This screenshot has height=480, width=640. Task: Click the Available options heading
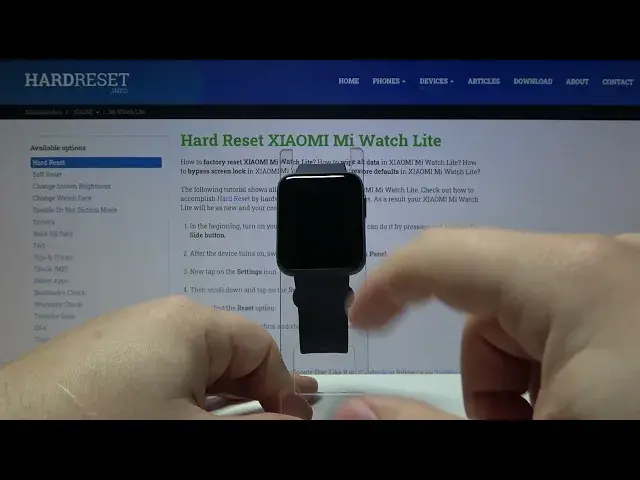(x=58, y=148)
